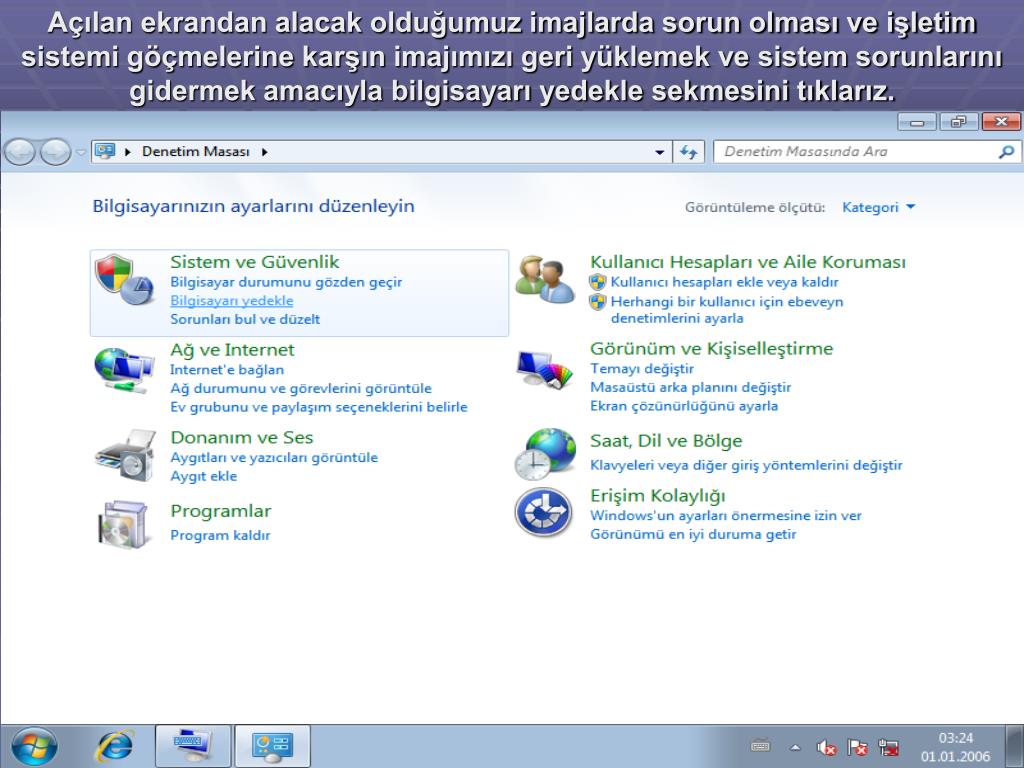
Task: Open Görünüm ve Kişiselleştirme heading
Action: click(711, 349)
